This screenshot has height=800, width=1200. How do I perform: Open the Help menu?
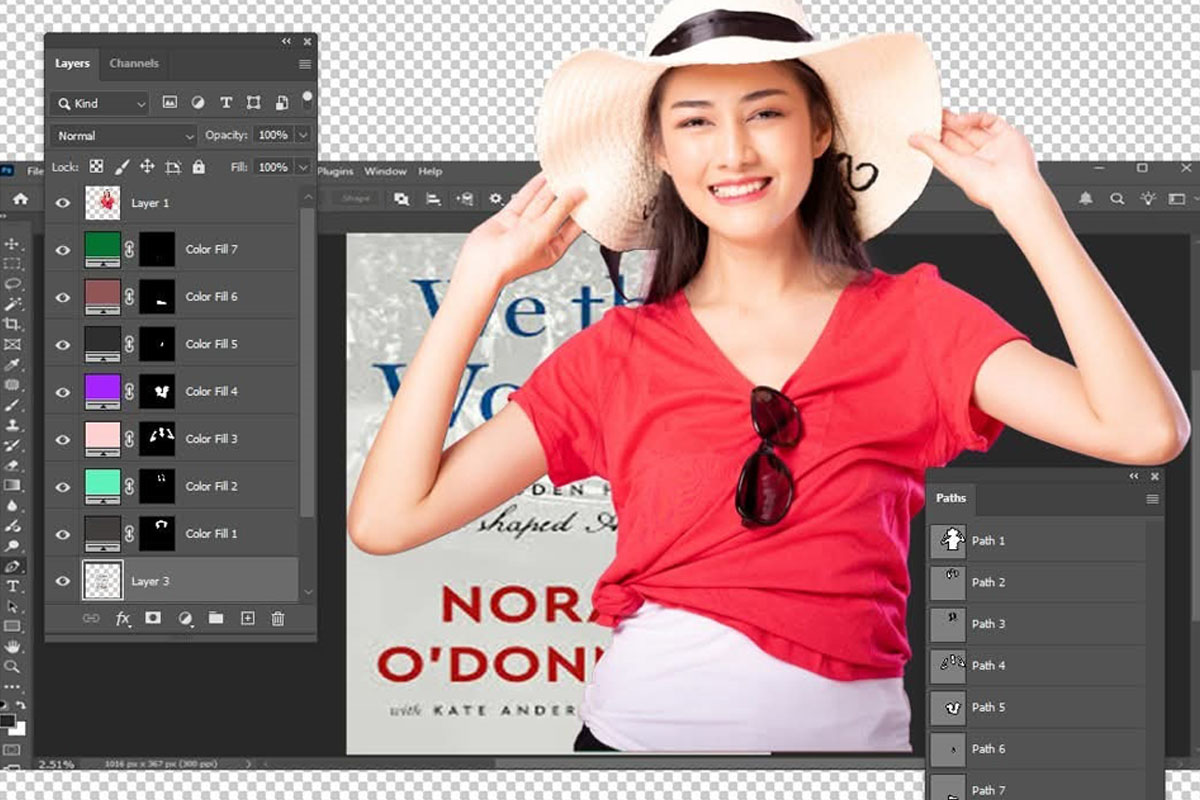point(430,172)
